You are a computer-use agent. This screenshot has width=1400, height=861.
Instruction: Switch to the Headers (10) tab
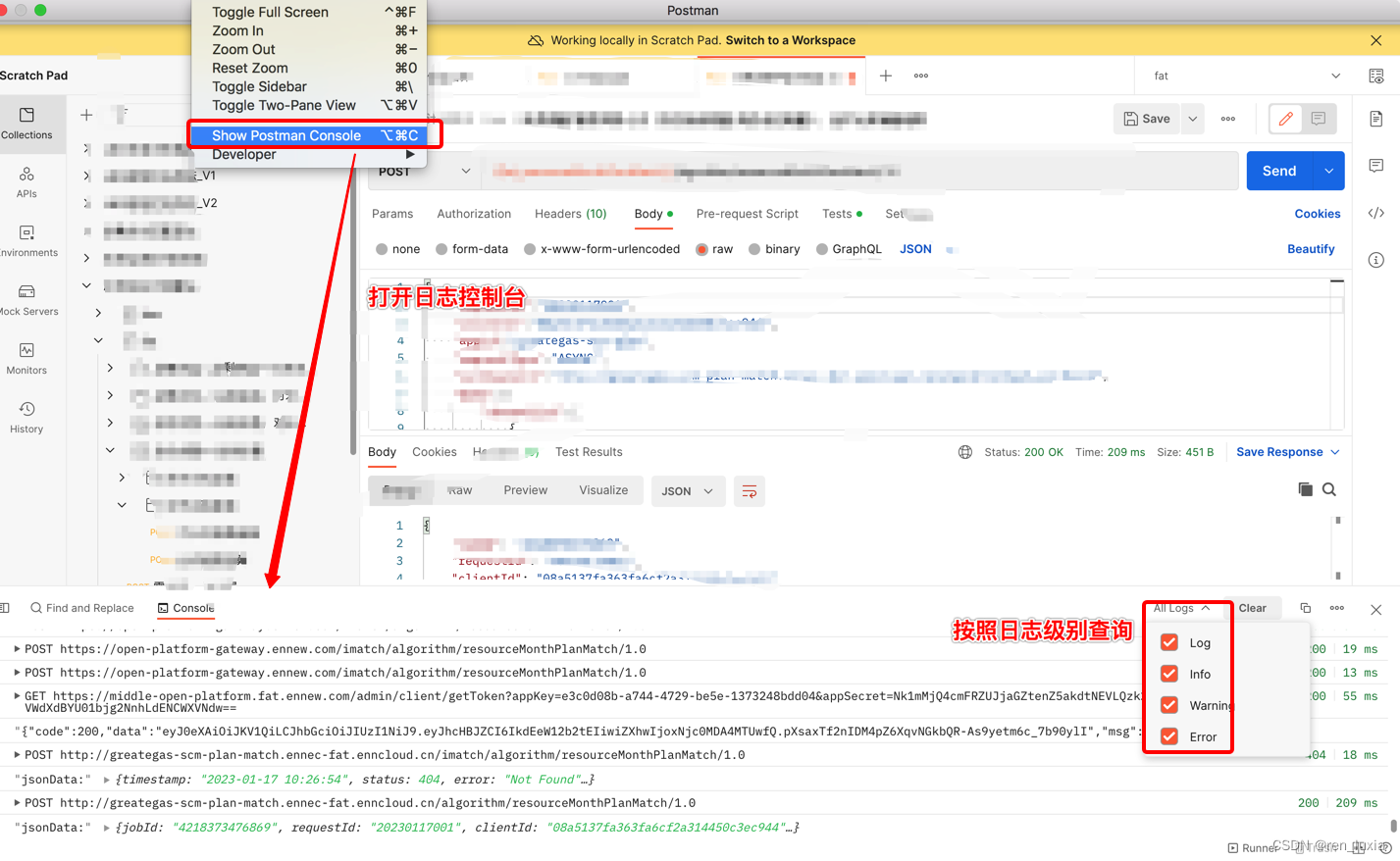pos(571,214)
